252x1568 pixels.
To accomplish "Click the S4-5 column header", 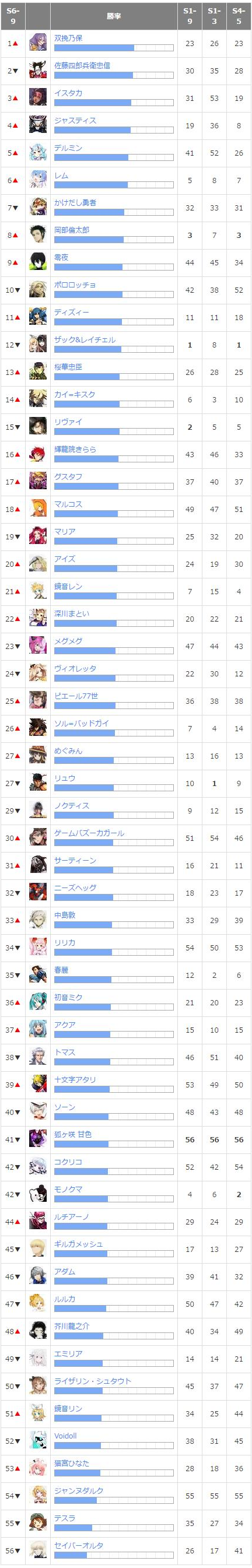I will (239, 16).
